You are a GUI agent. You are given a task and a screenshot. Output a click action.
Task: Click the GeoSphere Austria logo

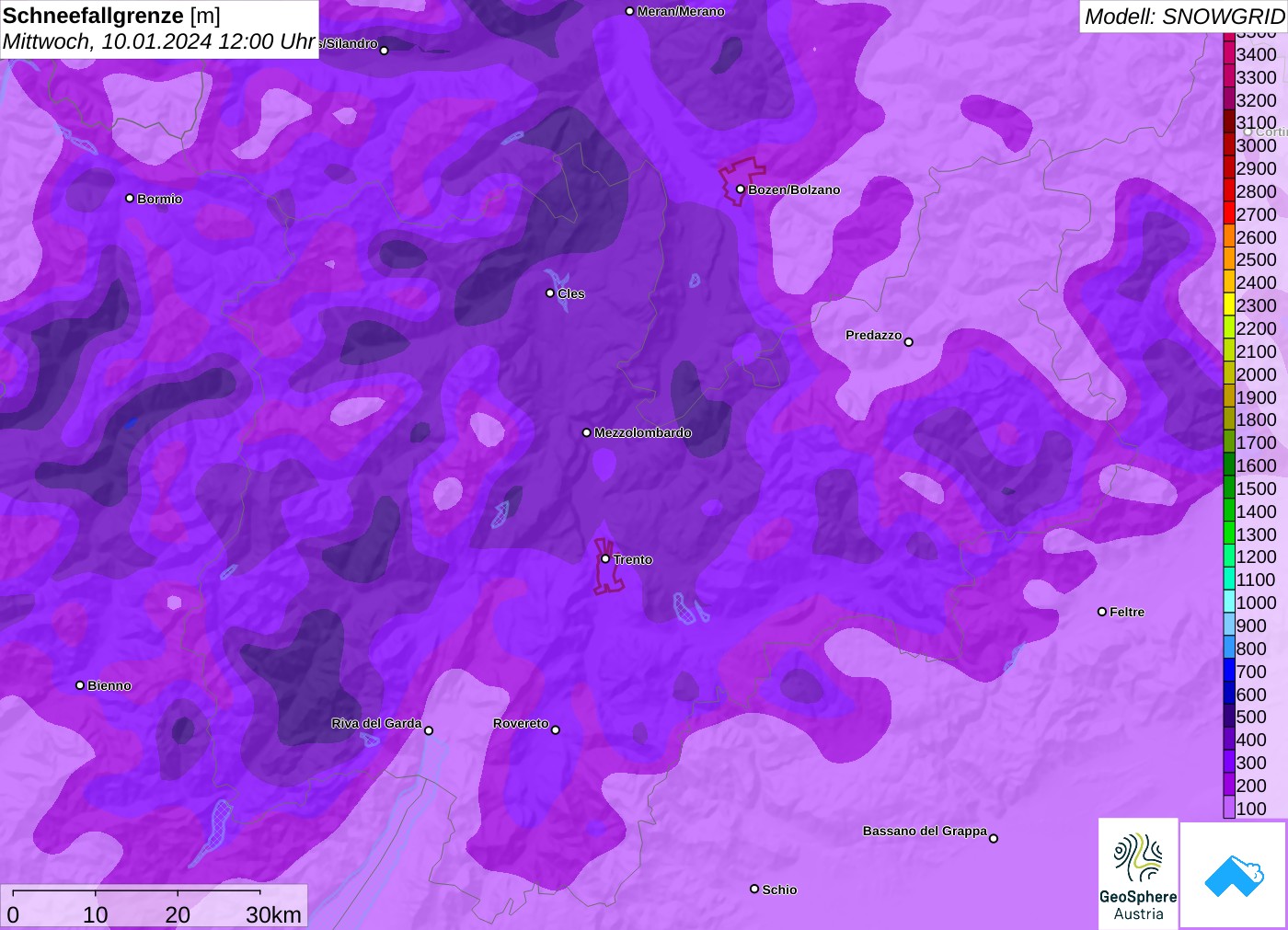tap(1138, 874)
